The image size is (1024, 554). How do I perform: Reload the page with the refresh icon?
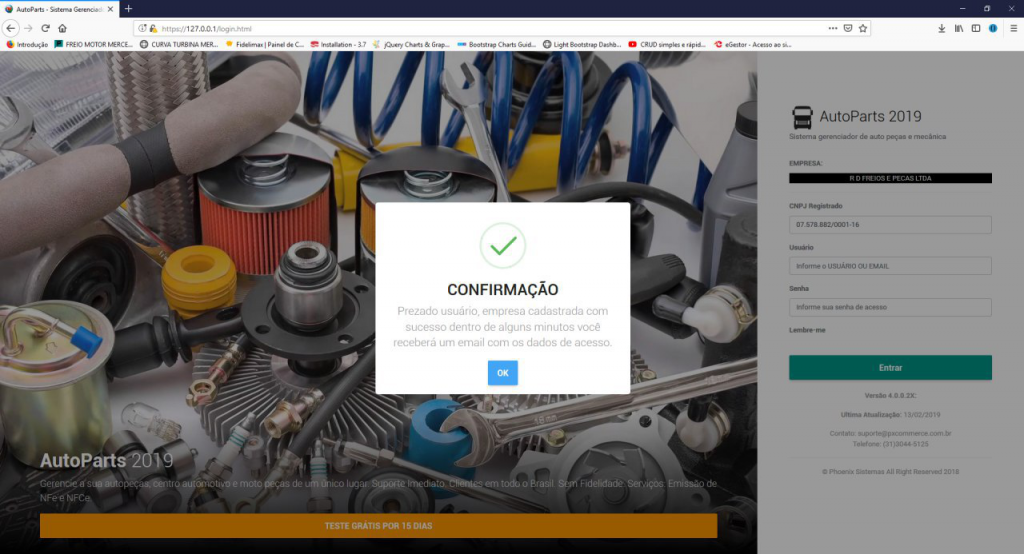pyautogui.click(x=45, y=28)
